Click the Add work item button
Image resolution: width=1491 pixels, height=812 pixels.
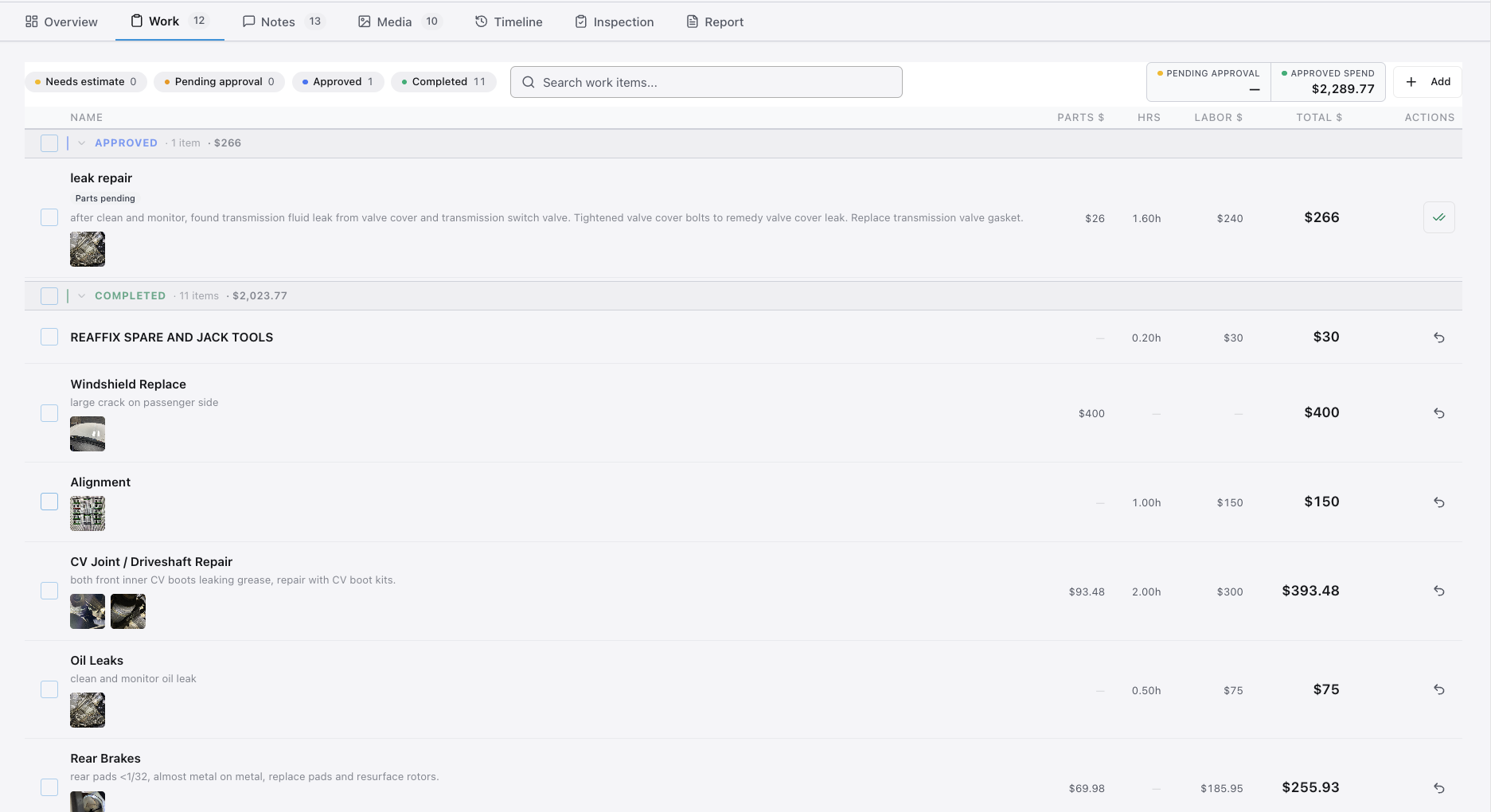[1427, 81]
